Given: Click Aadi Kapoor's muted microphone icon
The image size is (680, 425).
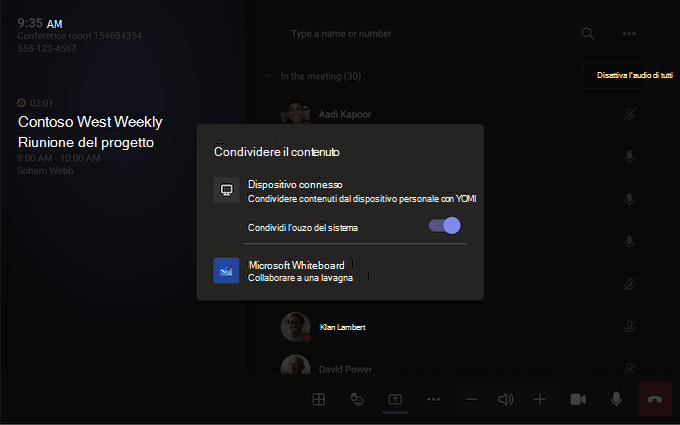Looking at the screenshot, I should (629, 114).
